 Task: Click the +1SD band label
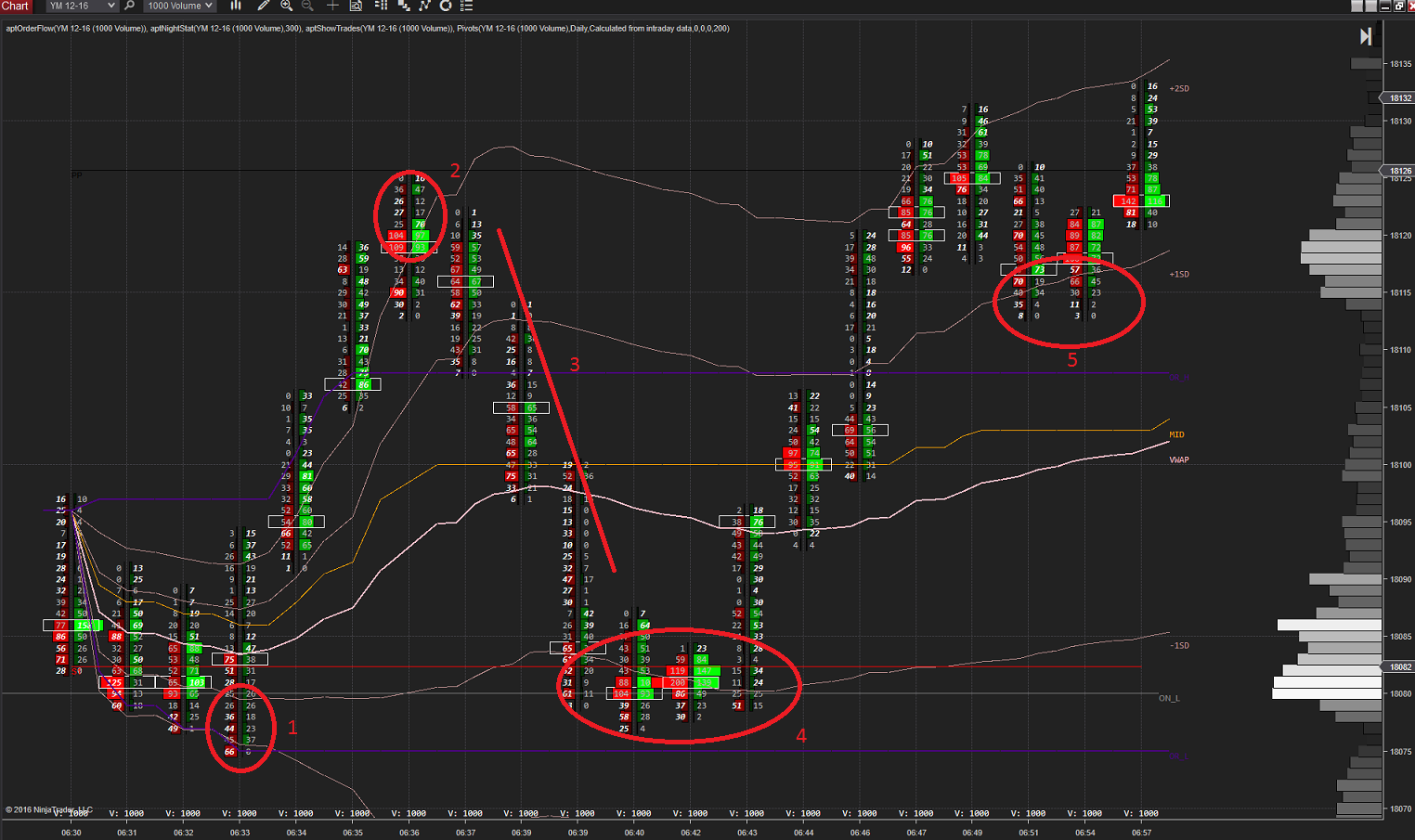click(x=1179, y=274)
